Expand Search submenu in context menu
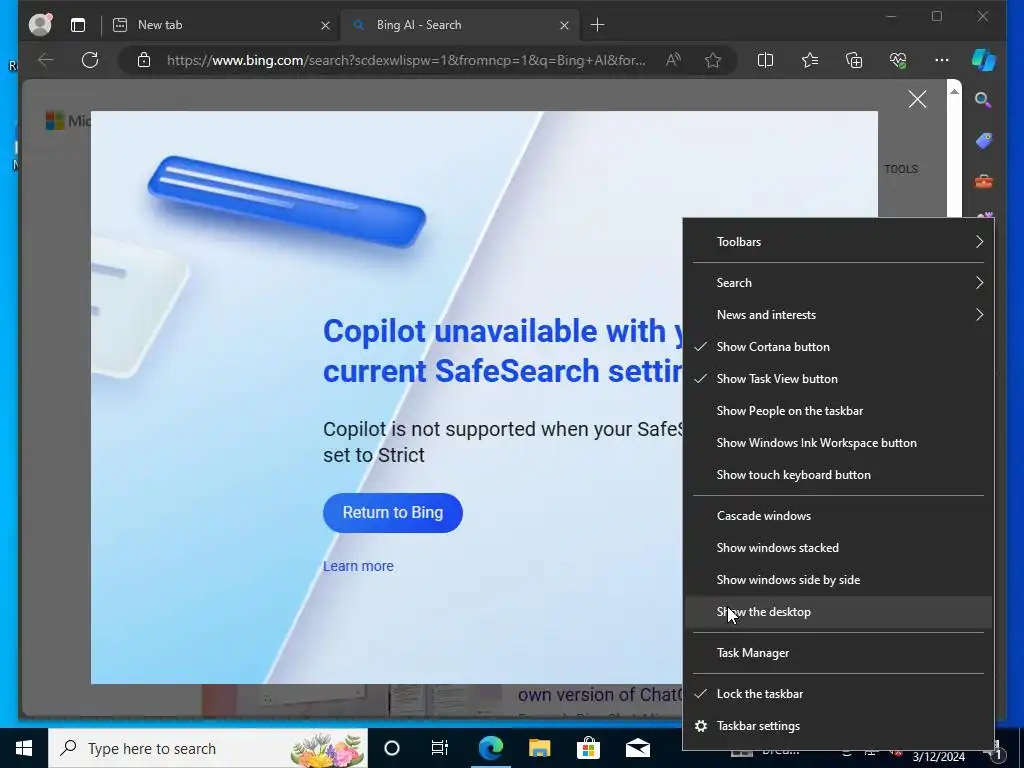This screenshot has width=1024, height=768. point(838,283)
